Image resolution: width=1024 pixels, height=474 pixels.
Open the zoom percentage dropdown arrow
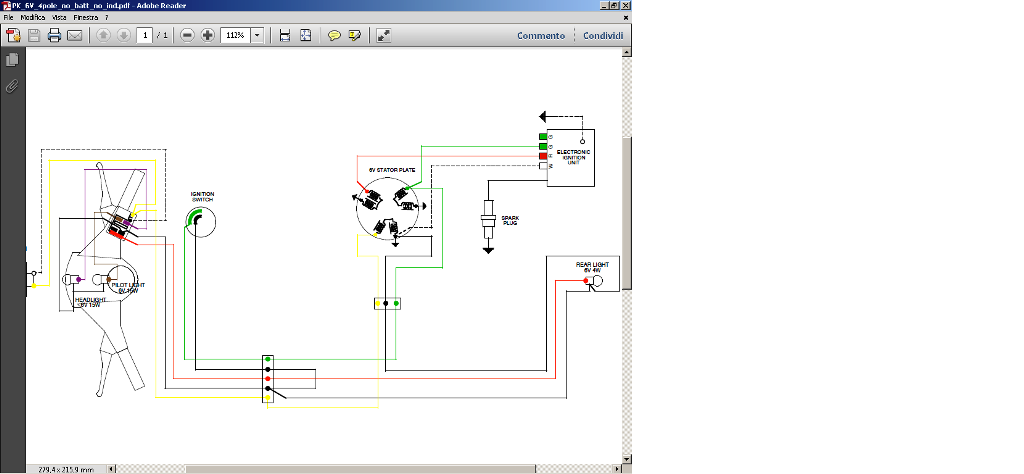[x=257, y=35]
